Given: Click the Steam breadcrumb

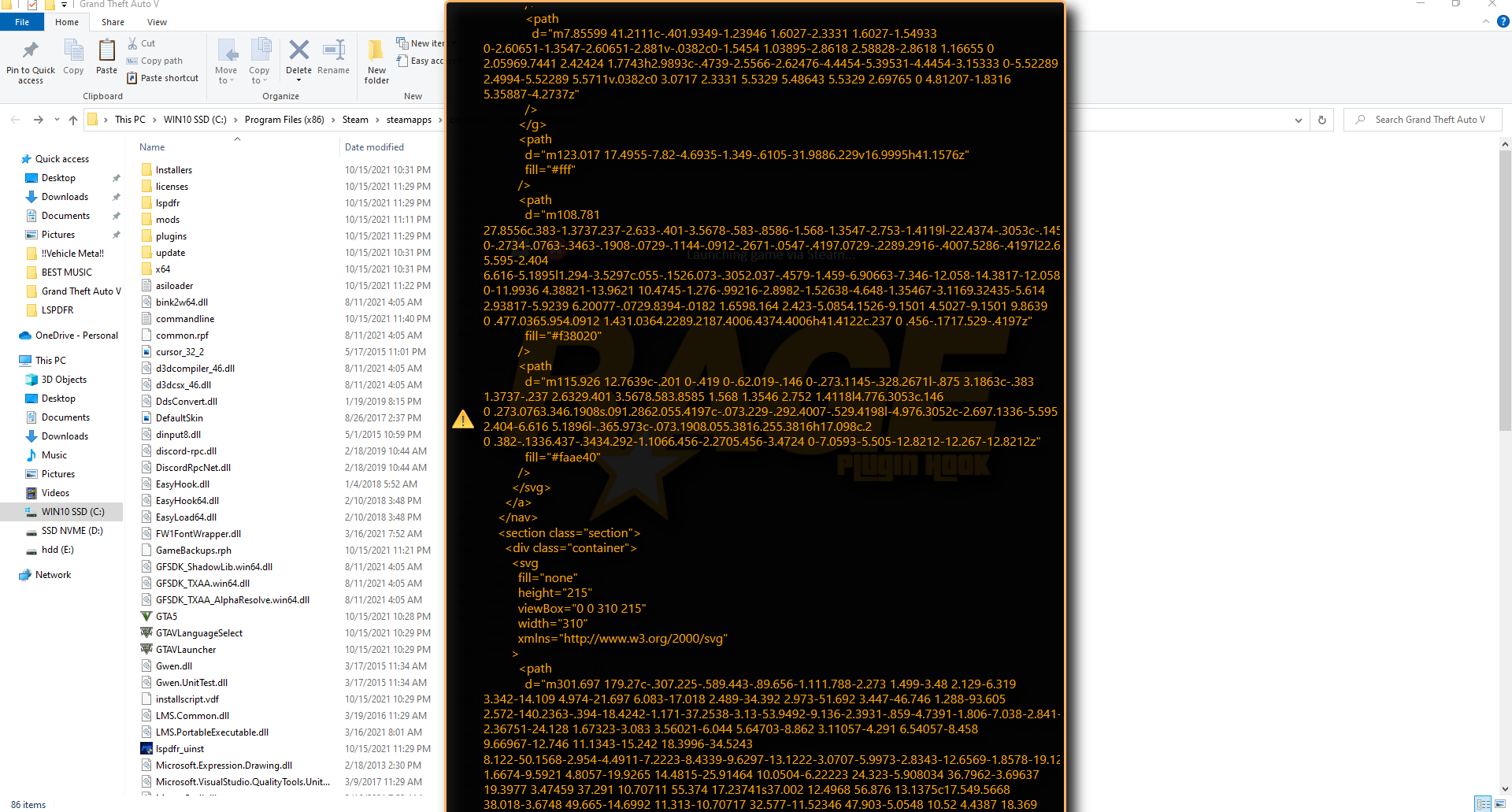Looking at the screenshot, I should (355, 120).
